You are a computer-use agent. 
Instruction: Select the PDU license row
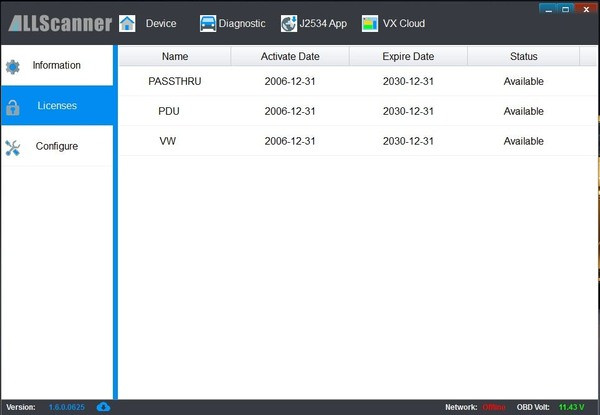(x=350, y=112)
